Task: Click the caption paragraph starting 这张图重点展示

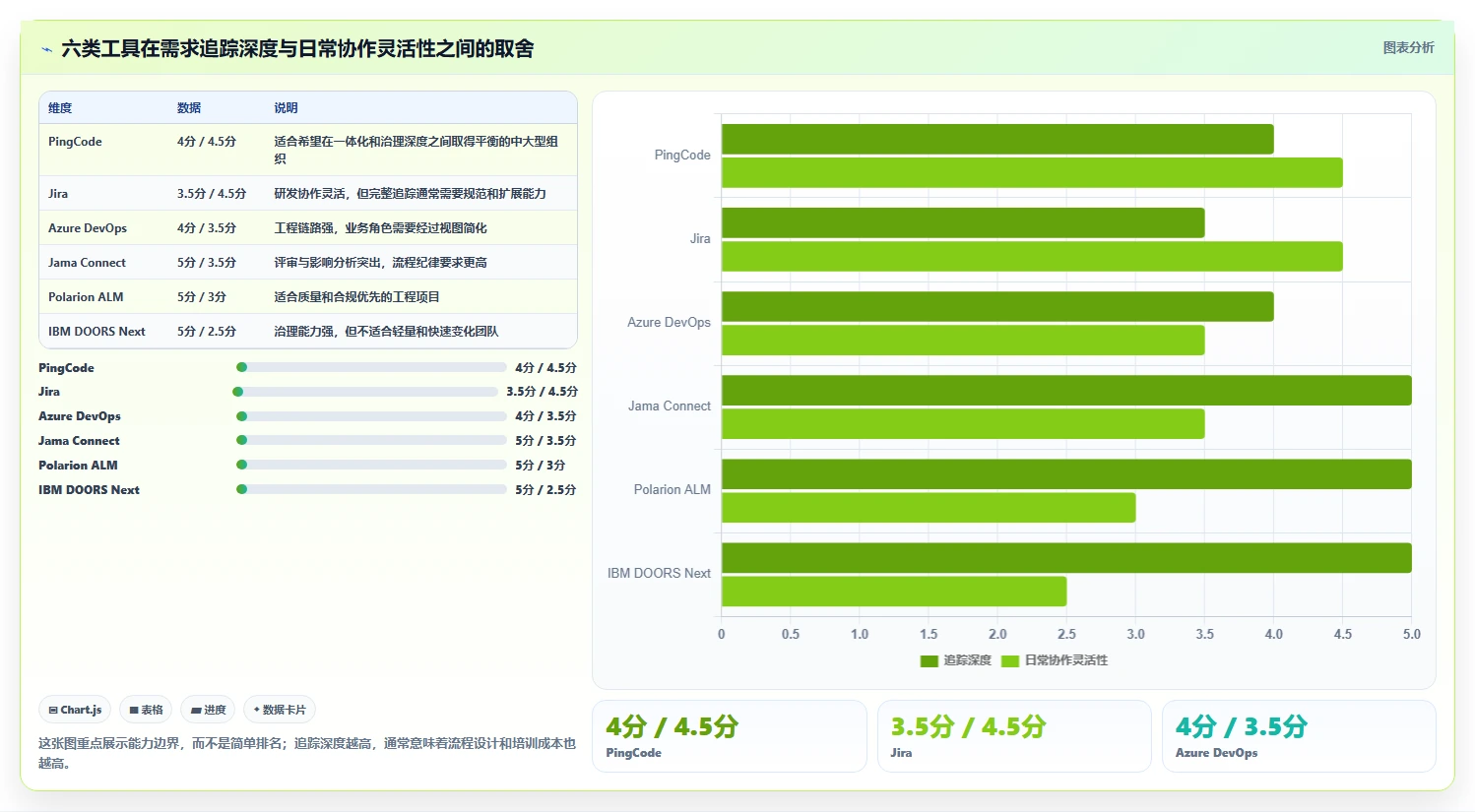Action: coord(307,753)
